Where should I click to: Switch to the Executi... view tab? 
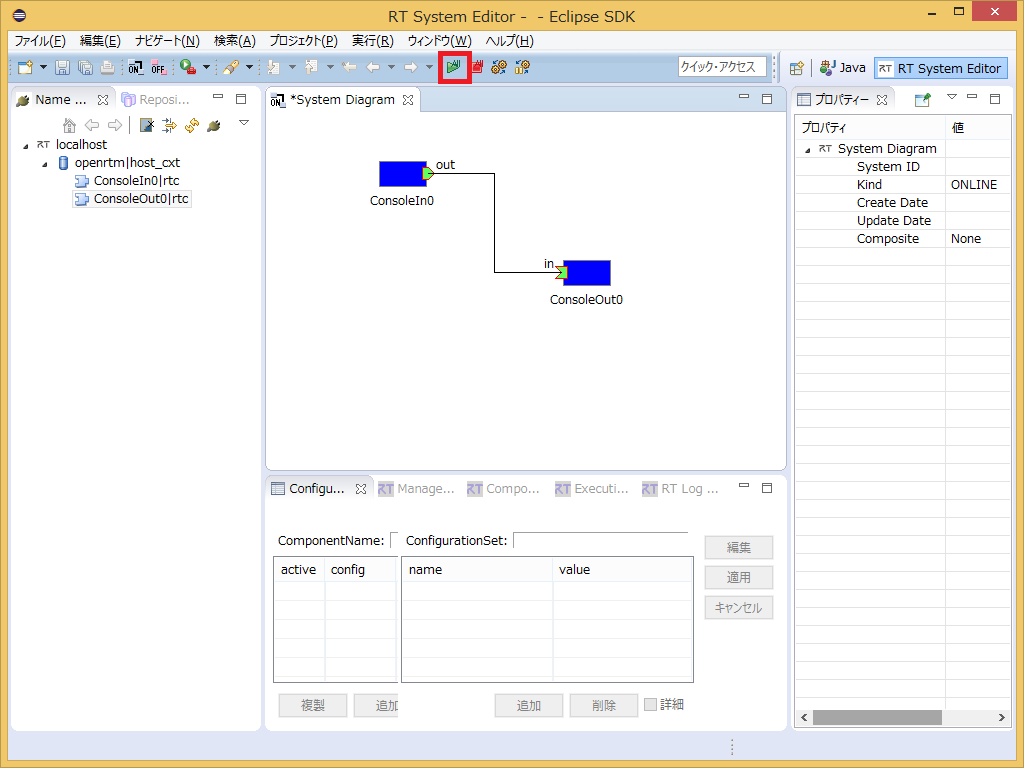click(x=592, y=488)
